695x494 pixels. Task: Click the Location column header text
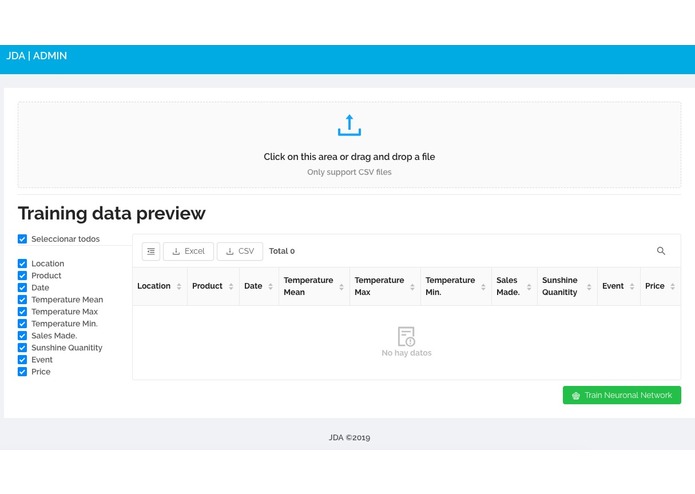point(154,286)
